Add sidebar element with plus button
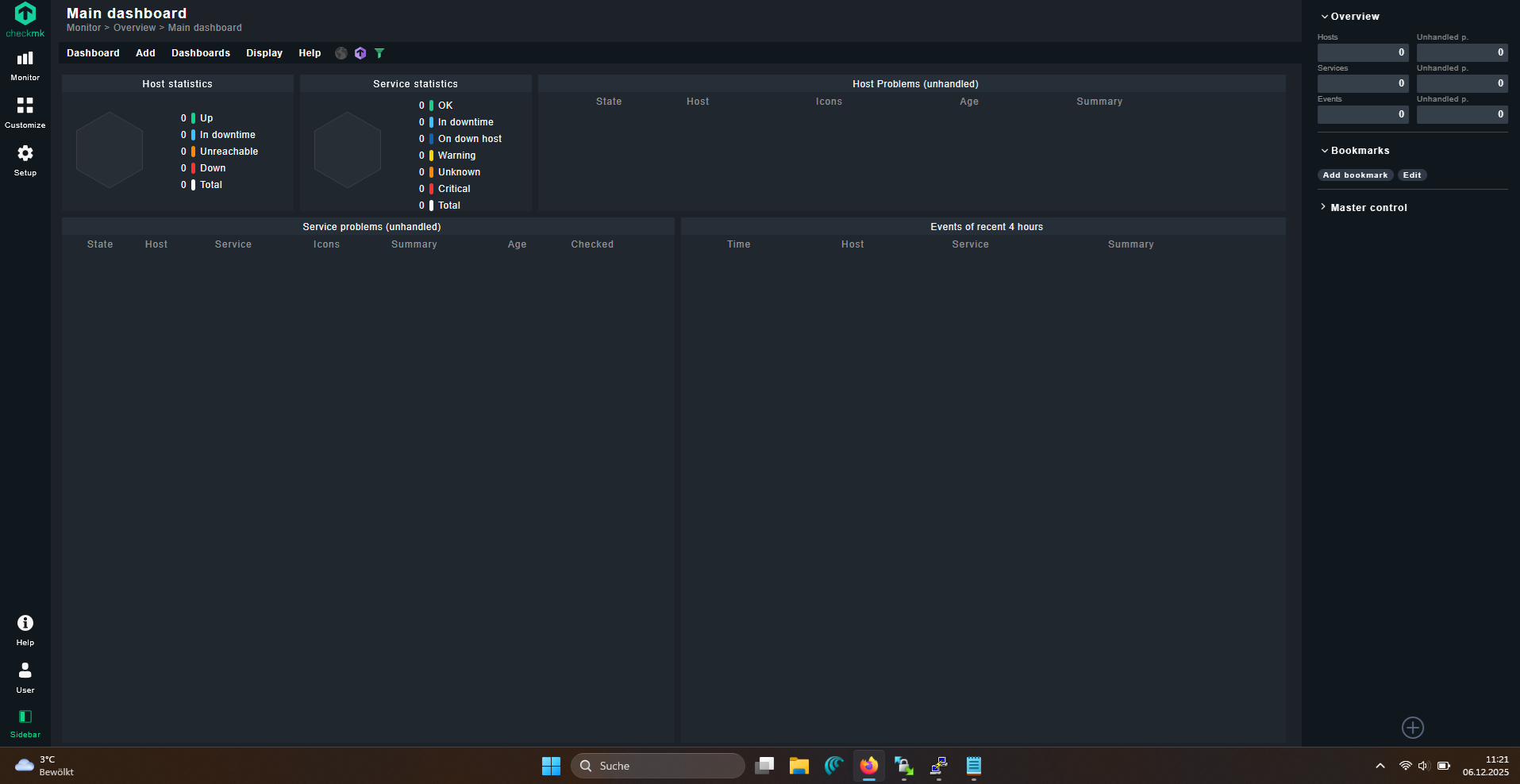Viewport: 1520px width, 784px height. pos(1413,728)
